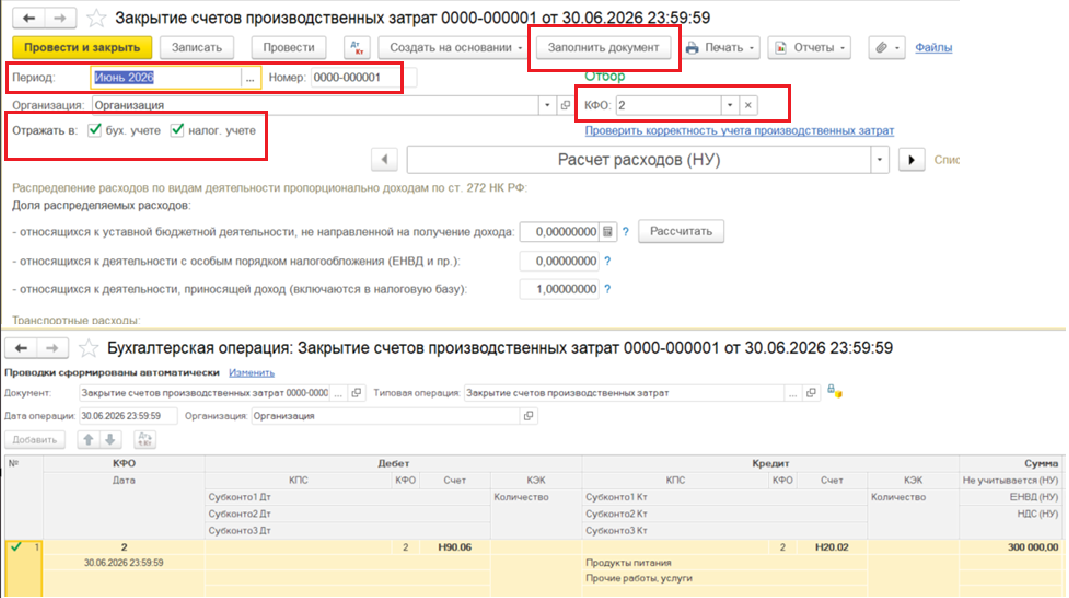Image resolution: width=1069 pixels, height=598 pixels.
Task: Click the ellipsis button beside Период
Action: pyautogui.click(x=250, y=78)
